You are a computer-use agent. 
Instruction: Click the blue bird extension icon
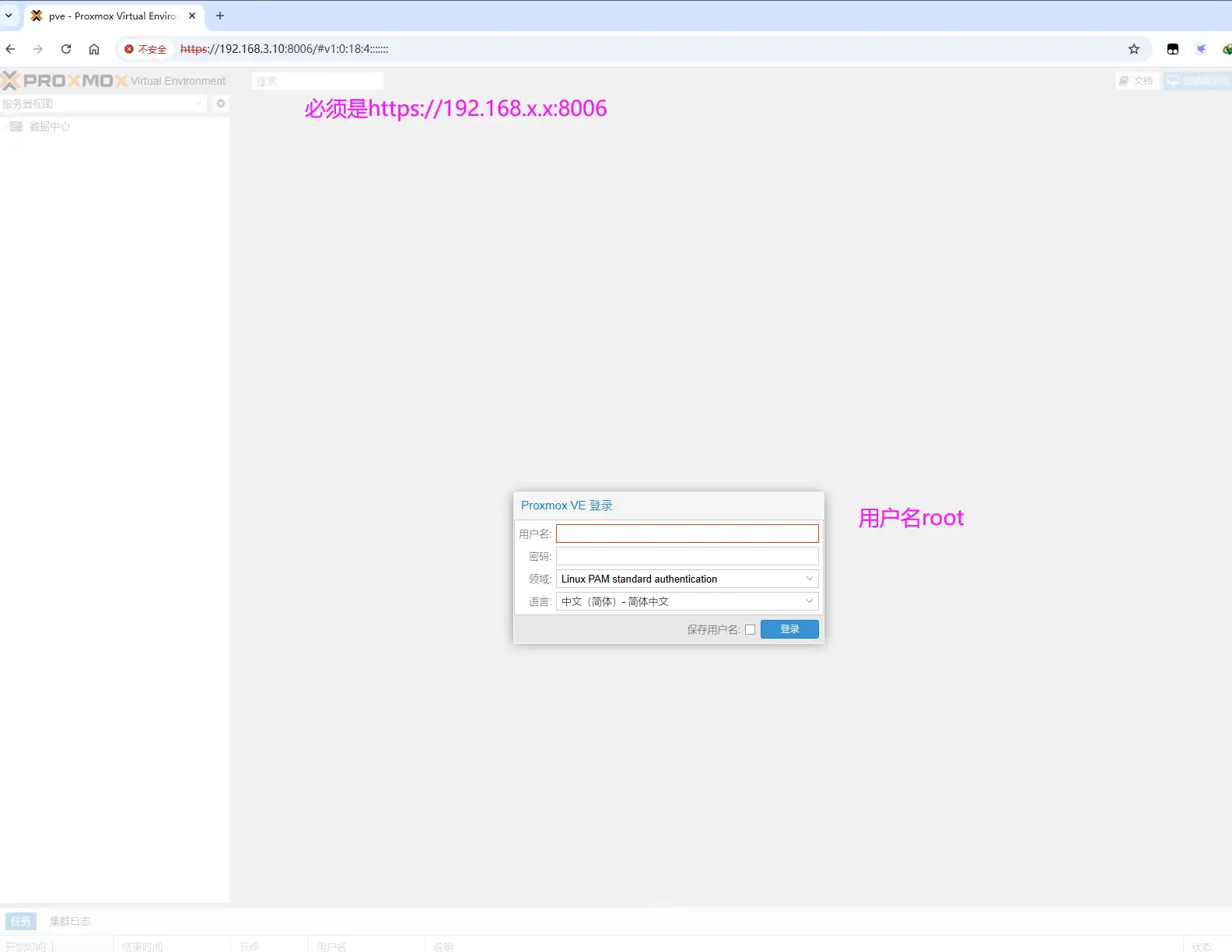click(1201, 49)
